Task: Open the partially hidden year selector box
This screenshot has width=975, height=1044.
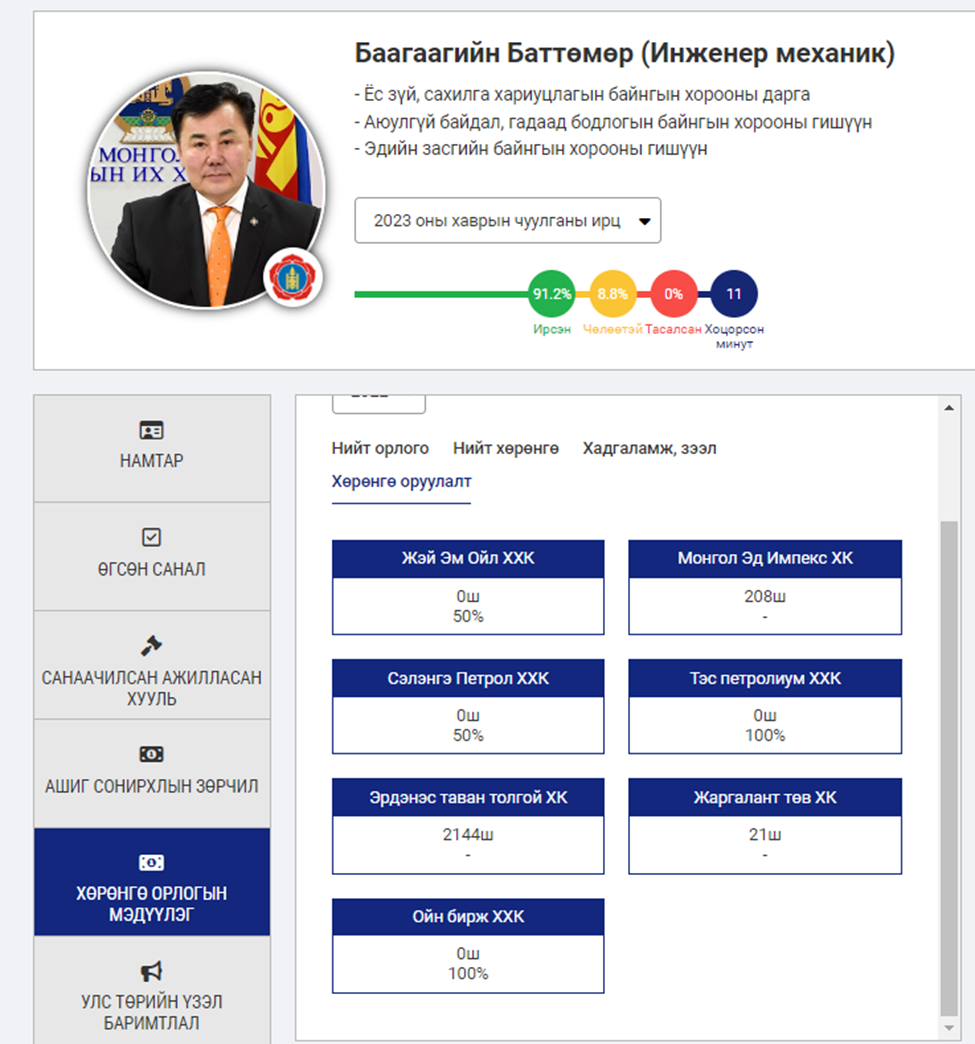Action: [379, 403]
